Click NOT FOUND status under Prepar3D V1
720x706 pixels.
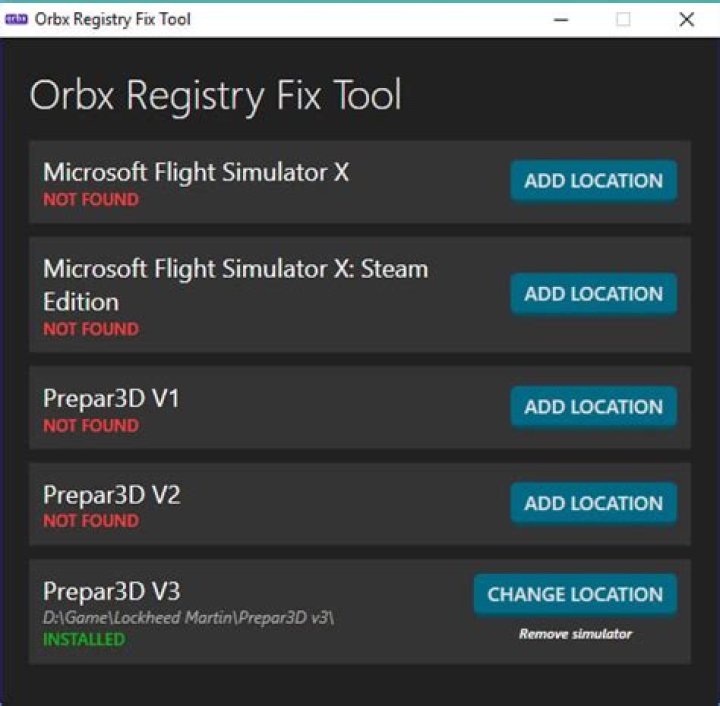pyautogui.click(x=91, y=425)
